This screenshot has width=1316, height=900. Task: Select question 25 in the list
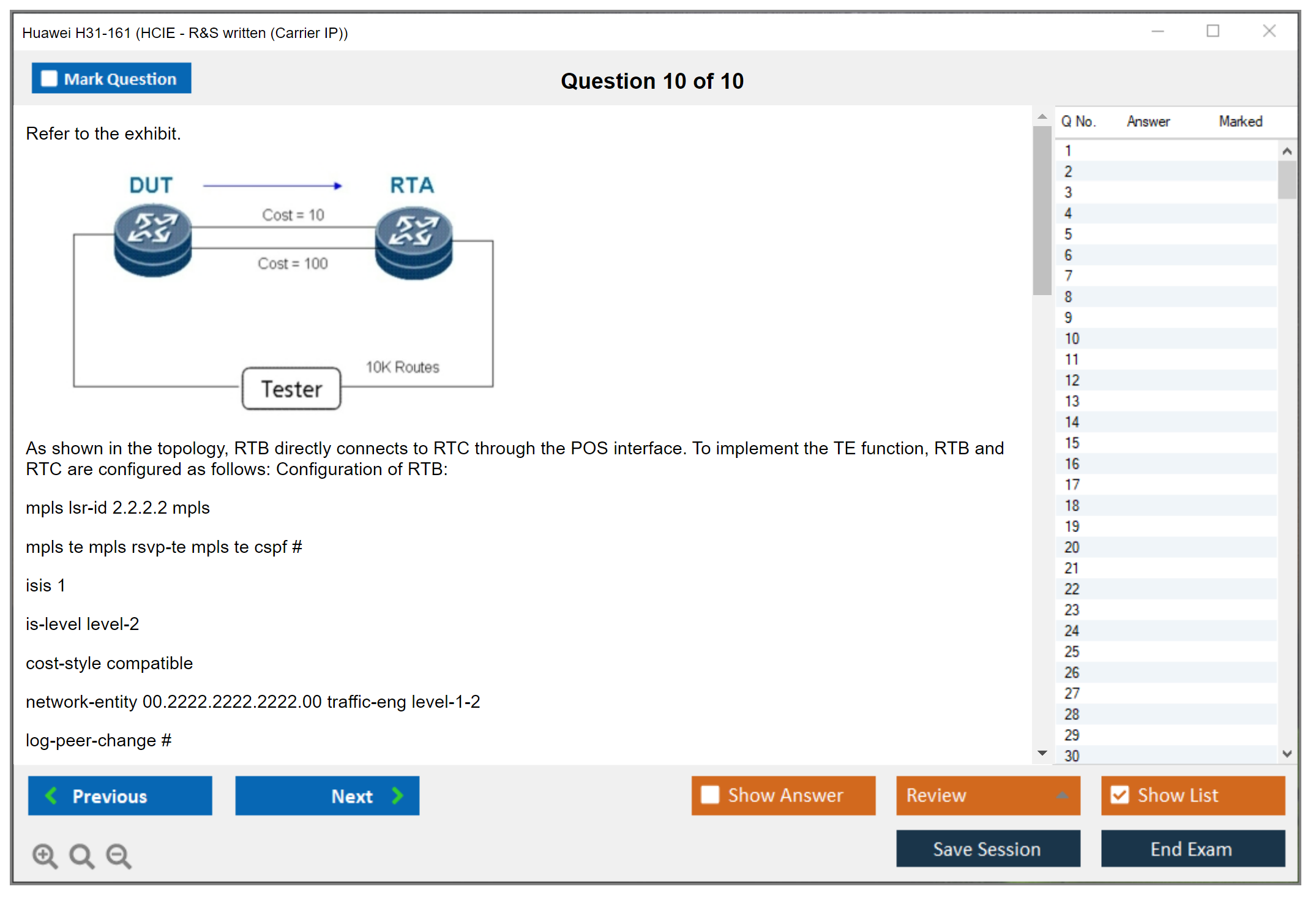(1072, 651)
